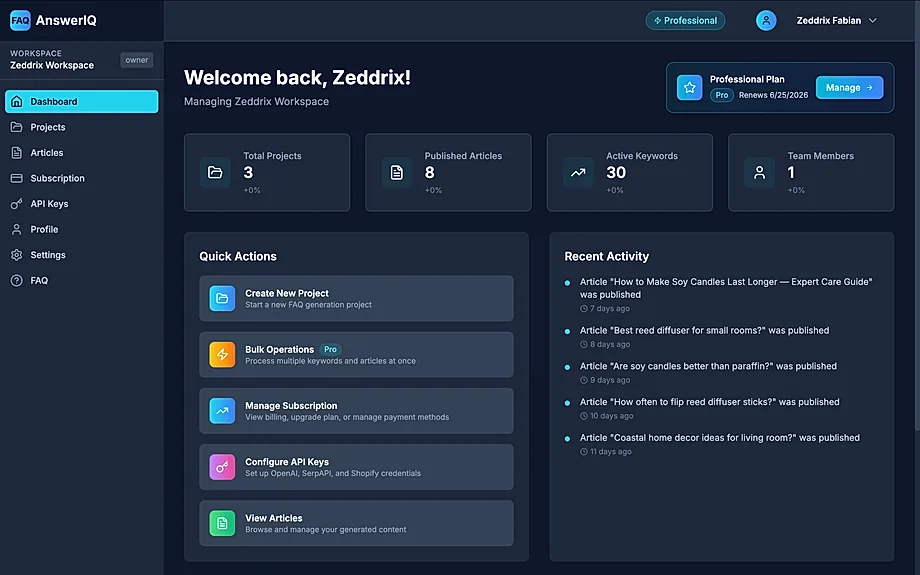Click 'Are soy candles better than paraffin?' activity
This screenshot has width=920, height=575.
pos(708,366)
